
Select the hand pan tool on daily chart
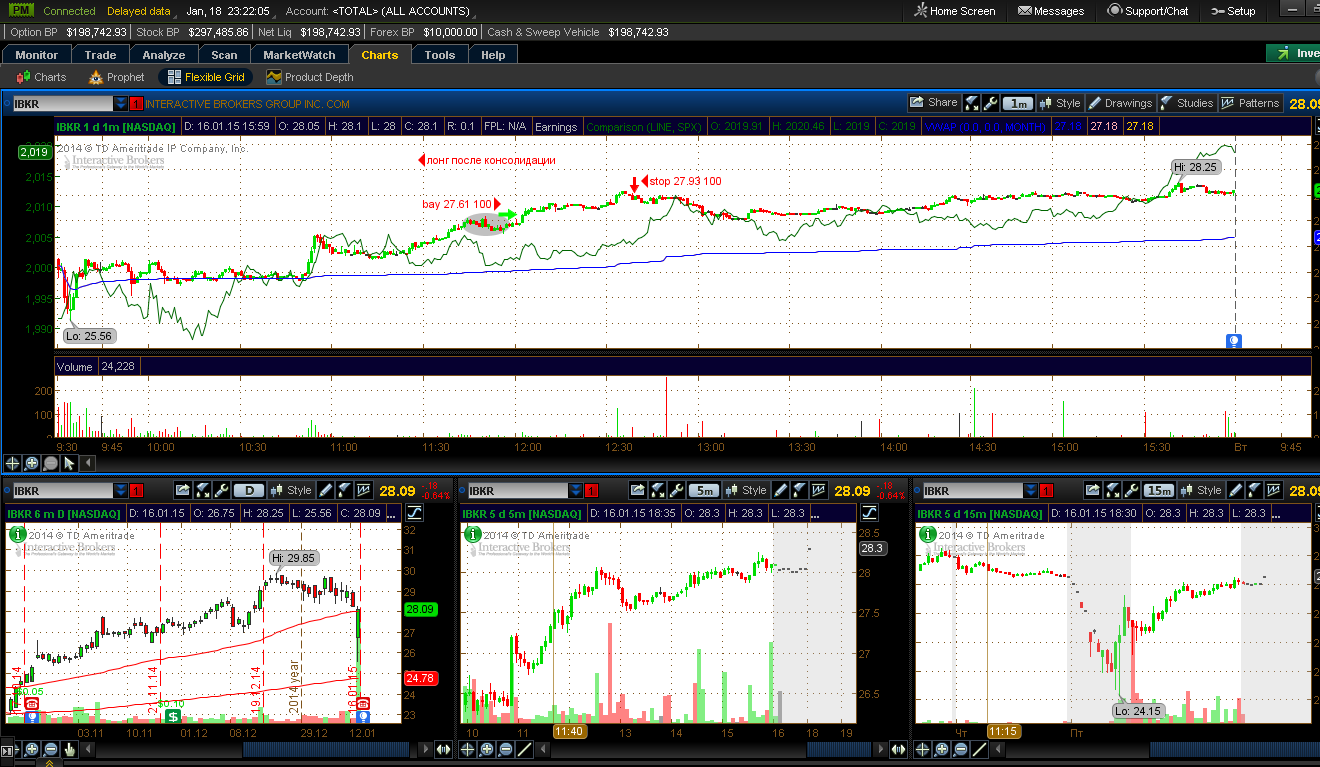[70, 749]
